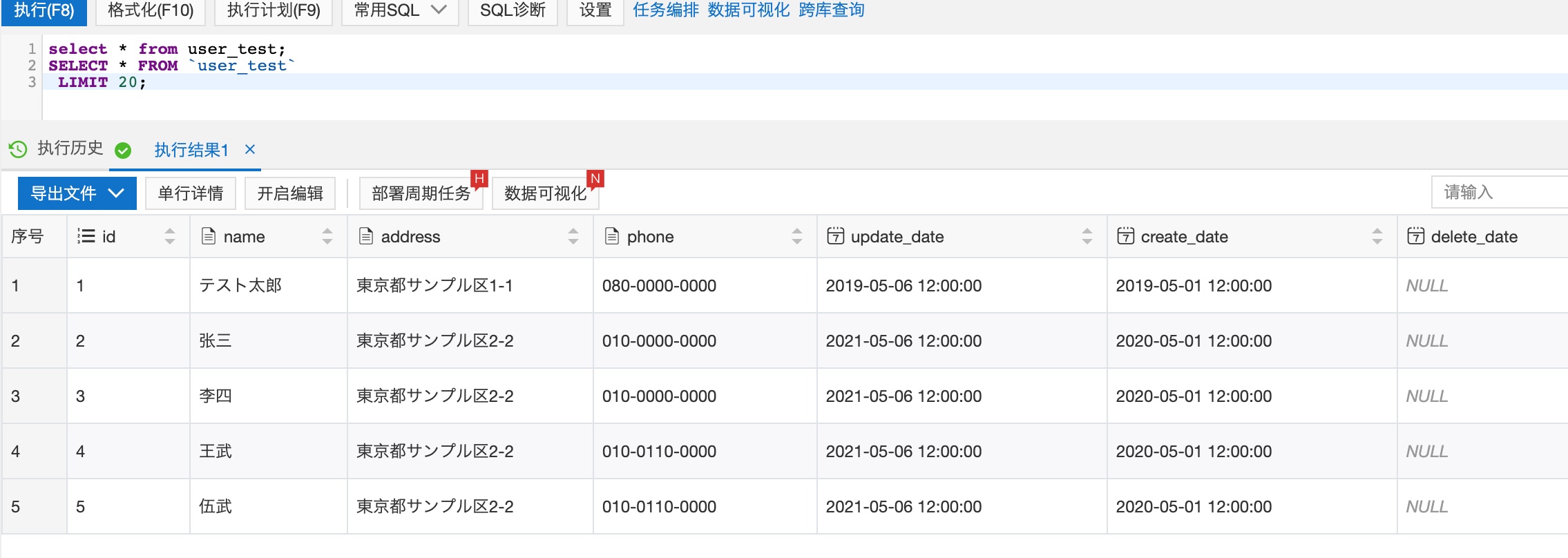The image size is (1568, 558).
Task: Click the 部署周期任务 button
Action: [x=421, y=193]
